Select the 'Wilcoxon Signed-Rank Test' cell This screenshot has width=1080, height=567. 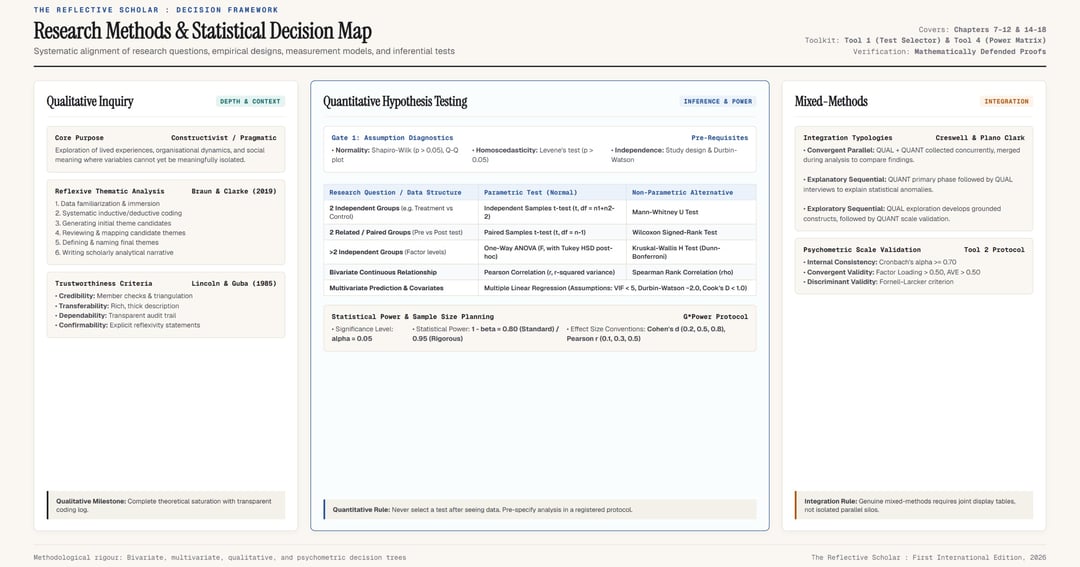pos(692,232)
